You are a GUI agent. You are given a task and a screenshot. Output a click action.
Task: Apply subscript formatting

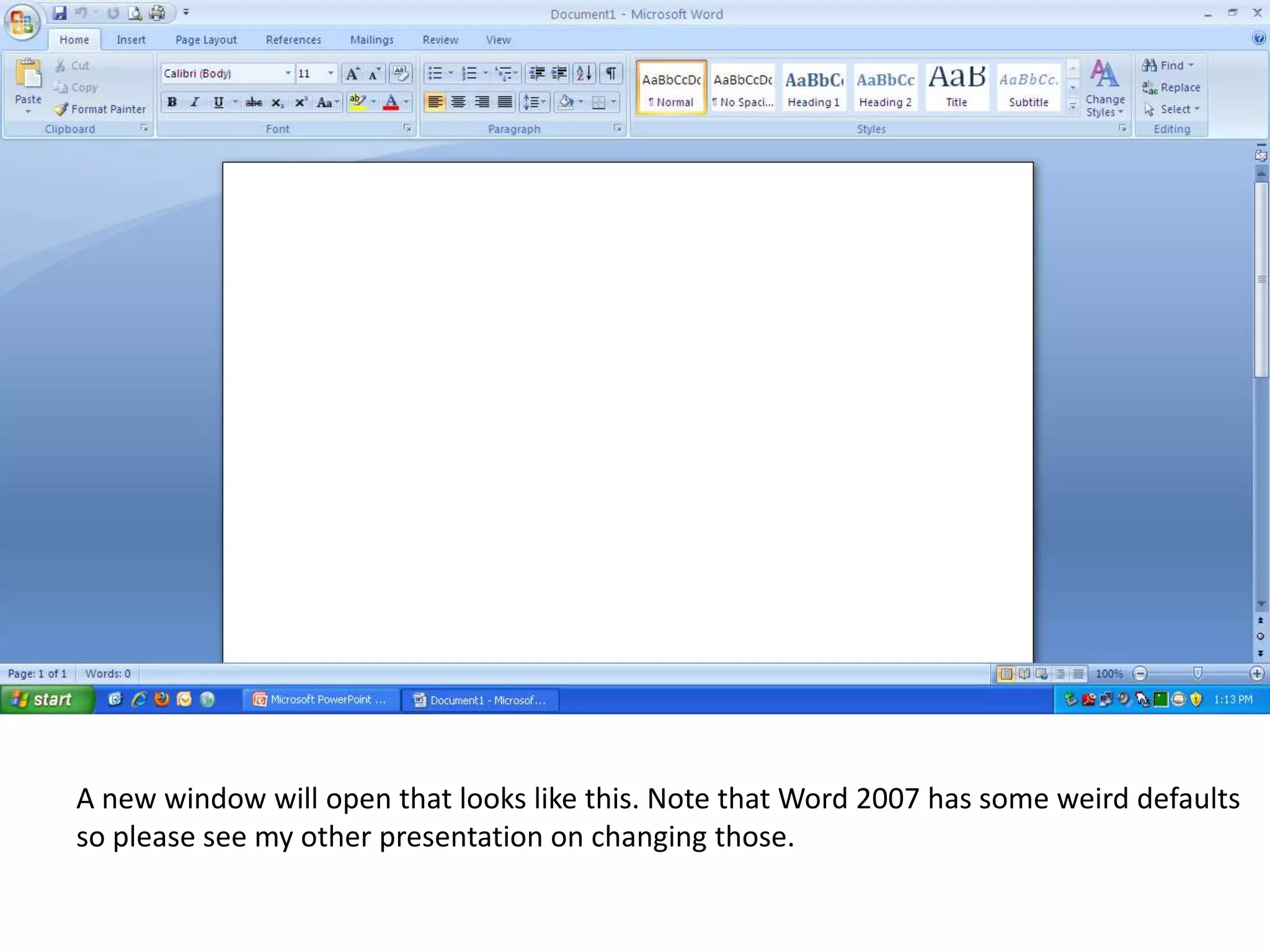coord(277,102)
